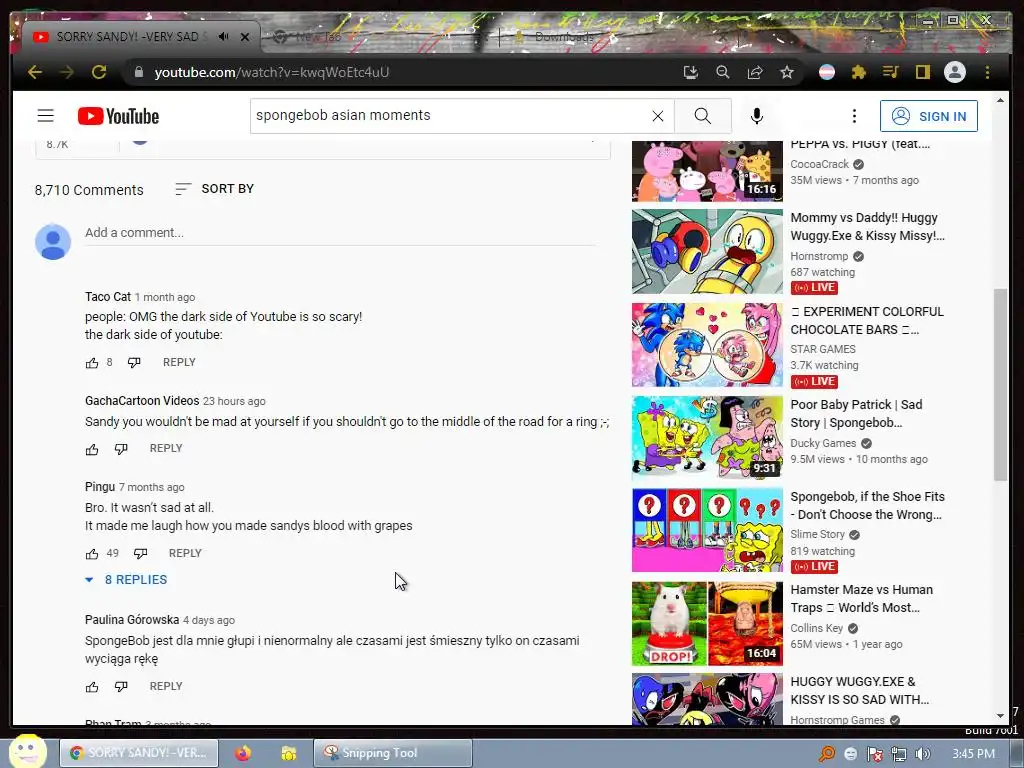This screenshot has width=1024, height=768.
Task: Reply to GachaCartoon Videos comment
Action: click(166, 449)
